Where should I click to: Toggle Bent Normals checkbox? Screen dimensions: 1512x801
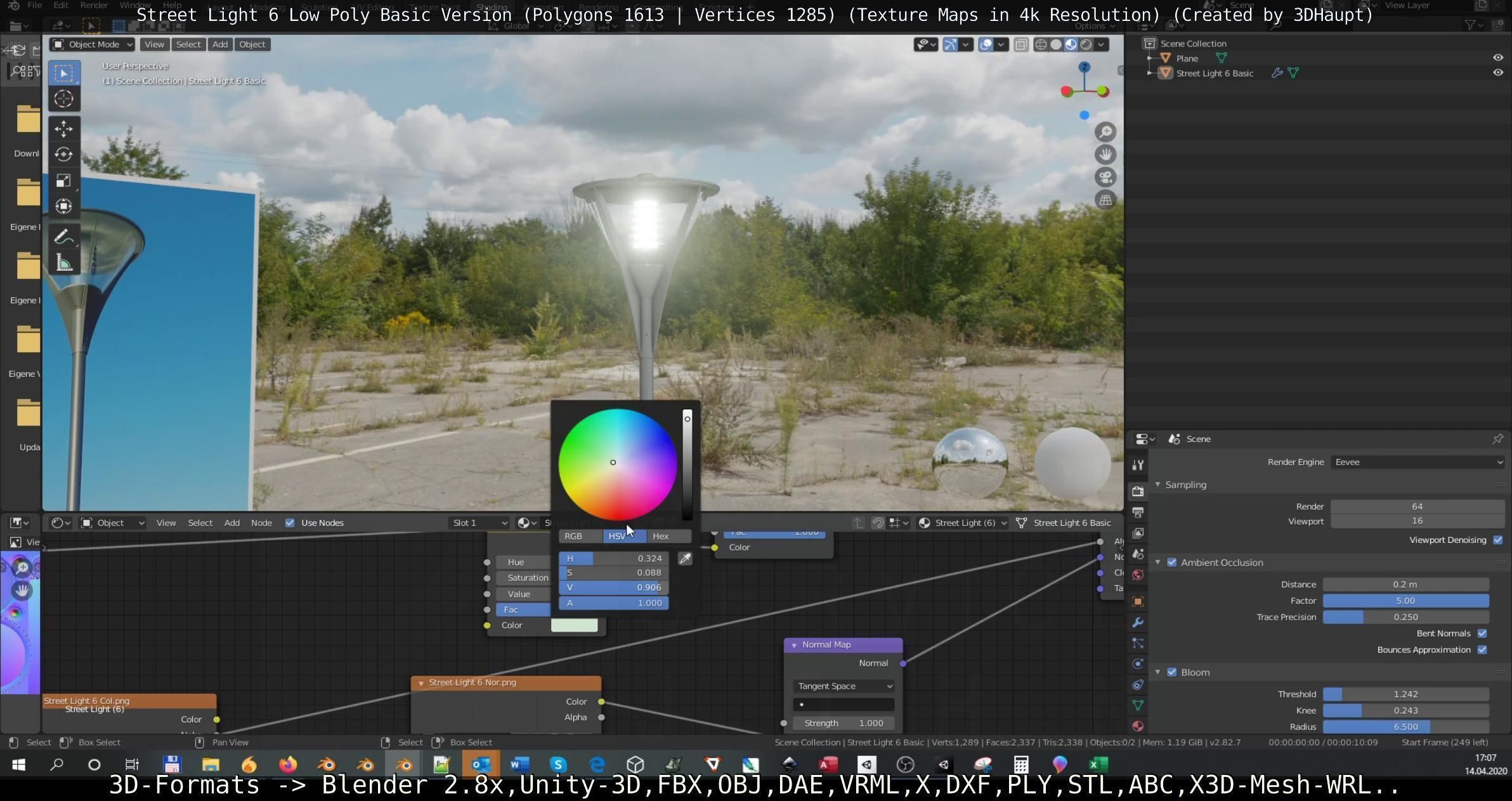coord(1482,634)
